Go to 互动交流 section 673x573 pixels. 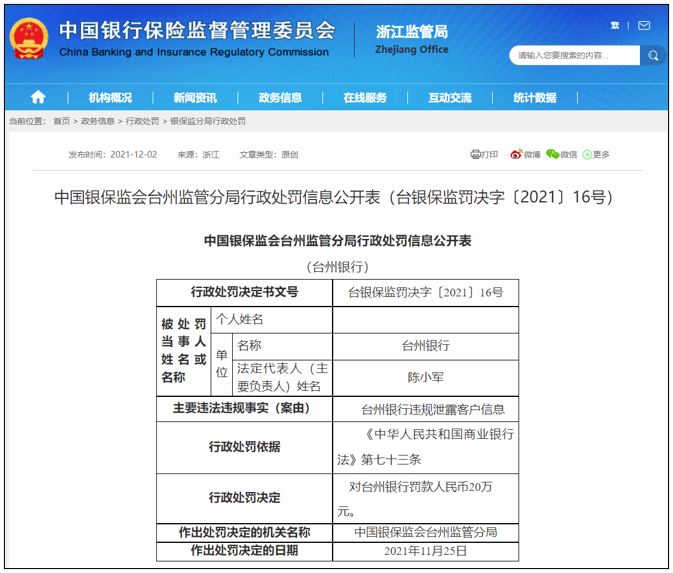[450, 97]
